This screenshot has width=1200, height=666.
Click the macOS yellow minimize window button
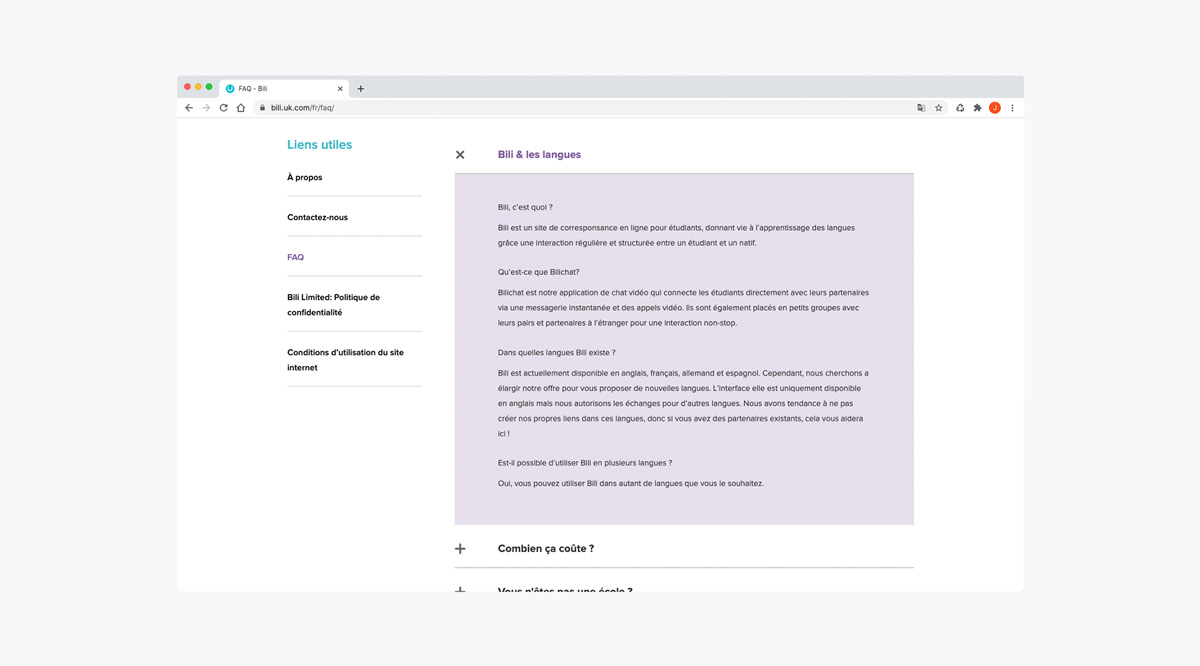[198, 87]
